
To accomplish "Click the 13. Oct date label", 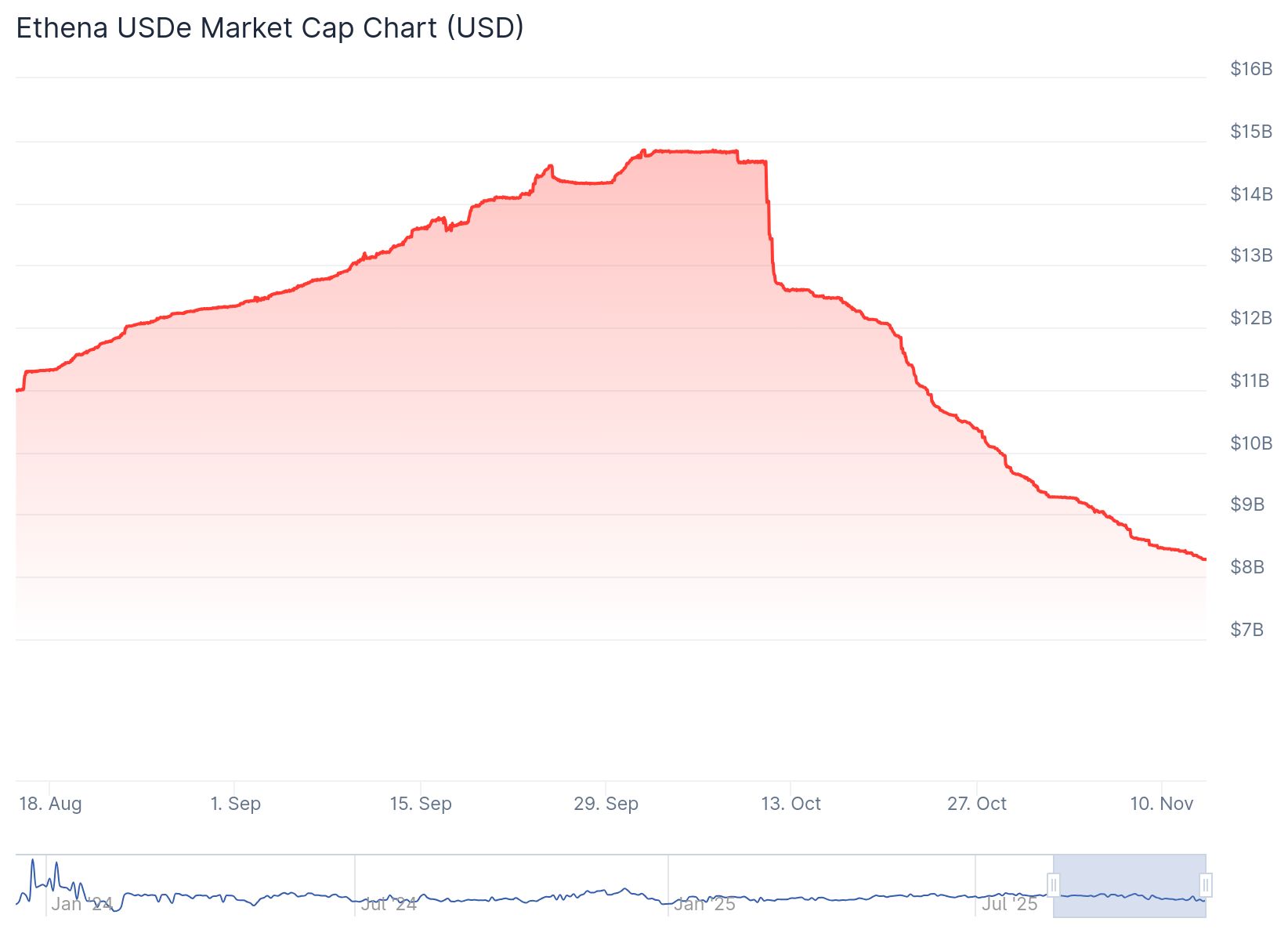I will pyautogui.click(x=791, y=804).
